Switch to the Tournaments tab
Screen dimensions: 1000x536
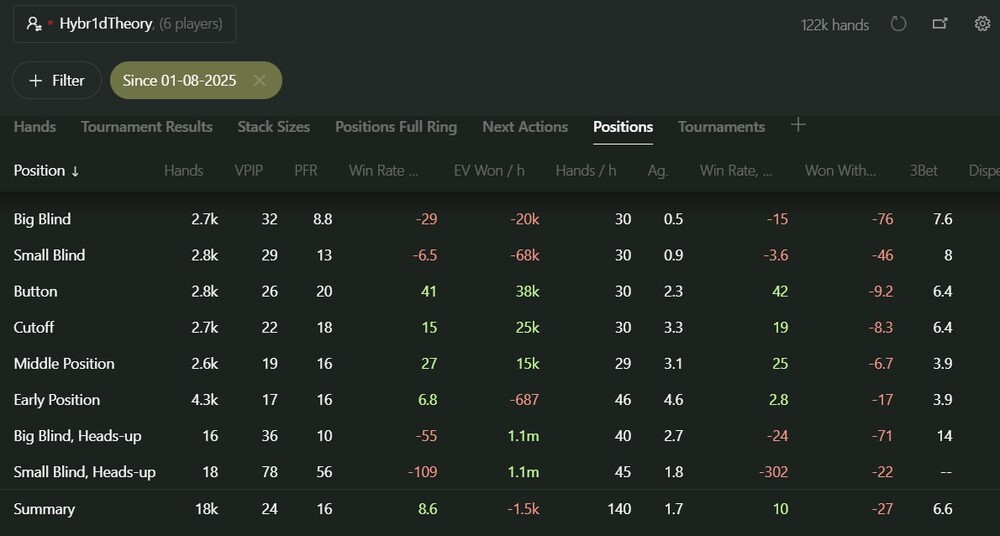[721, 127]
